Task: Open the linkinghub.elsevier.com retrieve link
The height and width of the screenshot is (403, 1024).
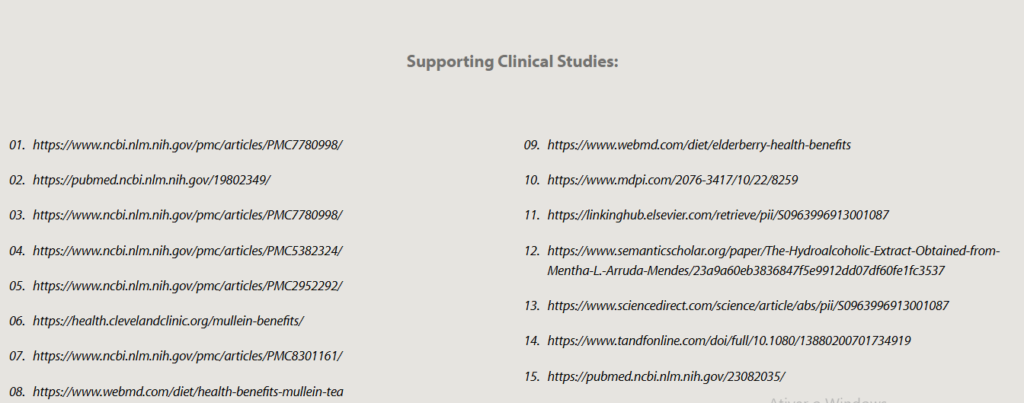Action: 718,215
